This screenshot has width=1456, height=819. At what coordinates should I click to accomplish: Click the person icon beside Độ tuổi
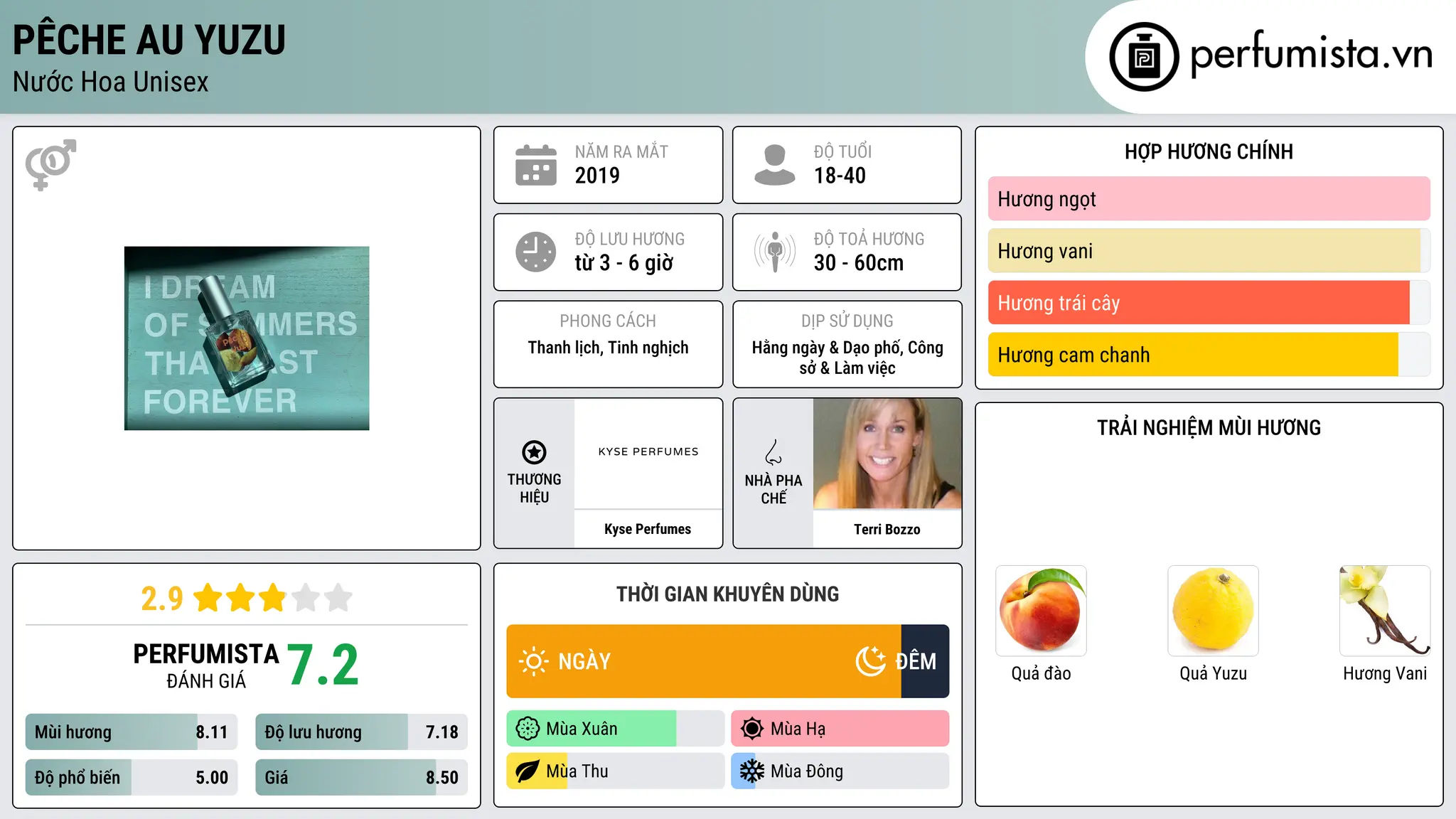pyautogui.click(x=775, y=165)
